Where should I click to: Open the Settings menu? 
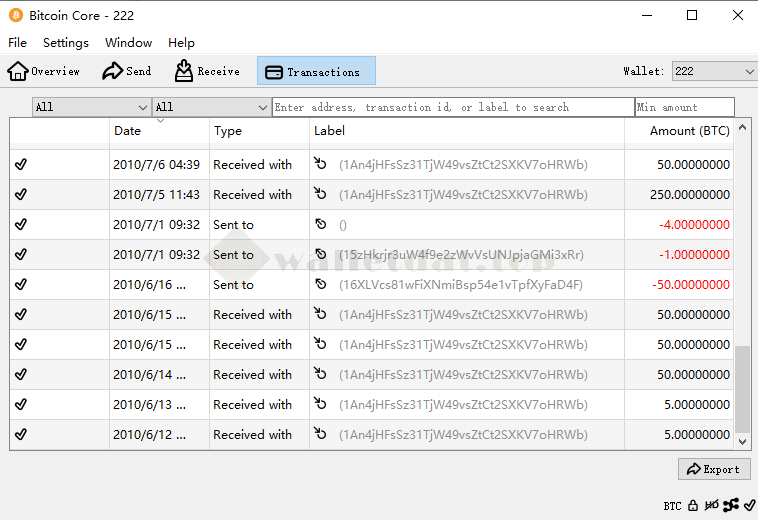(66, 43)
